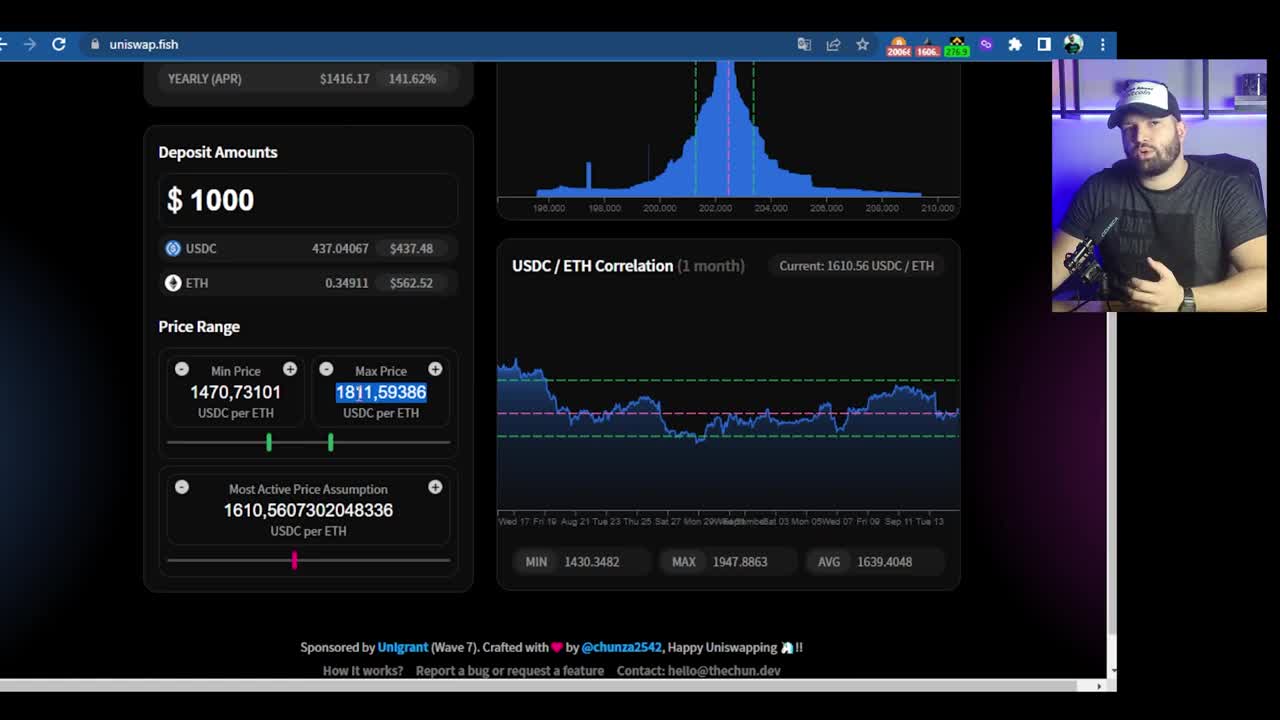1280x720 pixels.
Task: Reload the page with the refresh icon
Action: (59, 44)
